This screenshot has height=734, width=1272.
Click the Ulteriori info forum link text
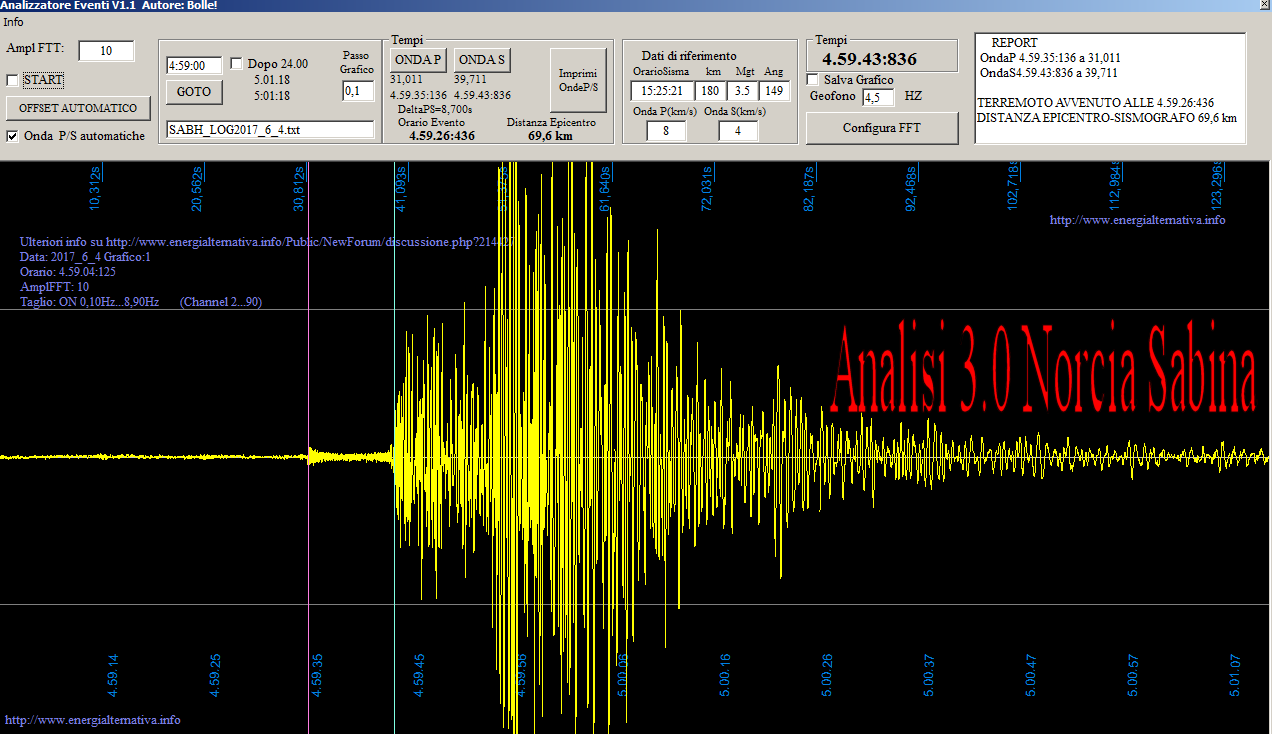pyautogui.click(x=266, y=242)
